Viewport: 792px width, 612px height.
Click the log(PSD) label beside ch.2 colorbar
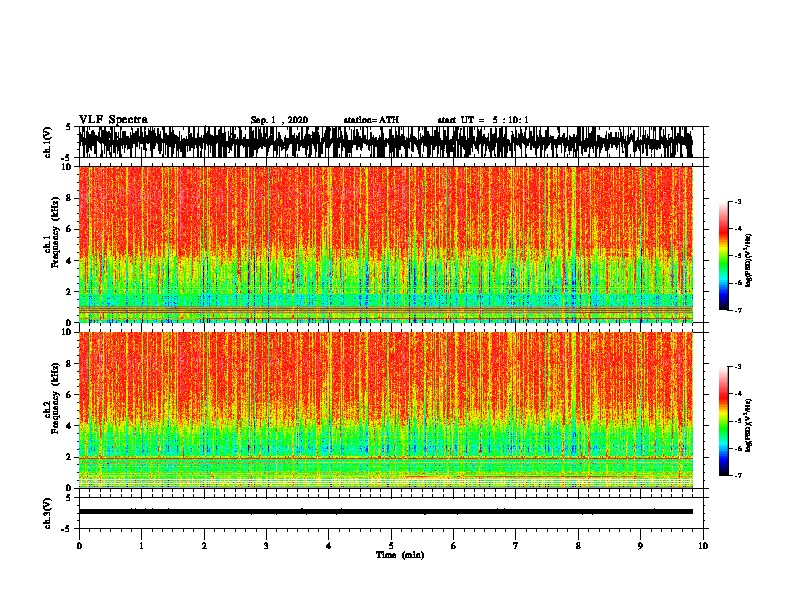[x=748, y=426]
